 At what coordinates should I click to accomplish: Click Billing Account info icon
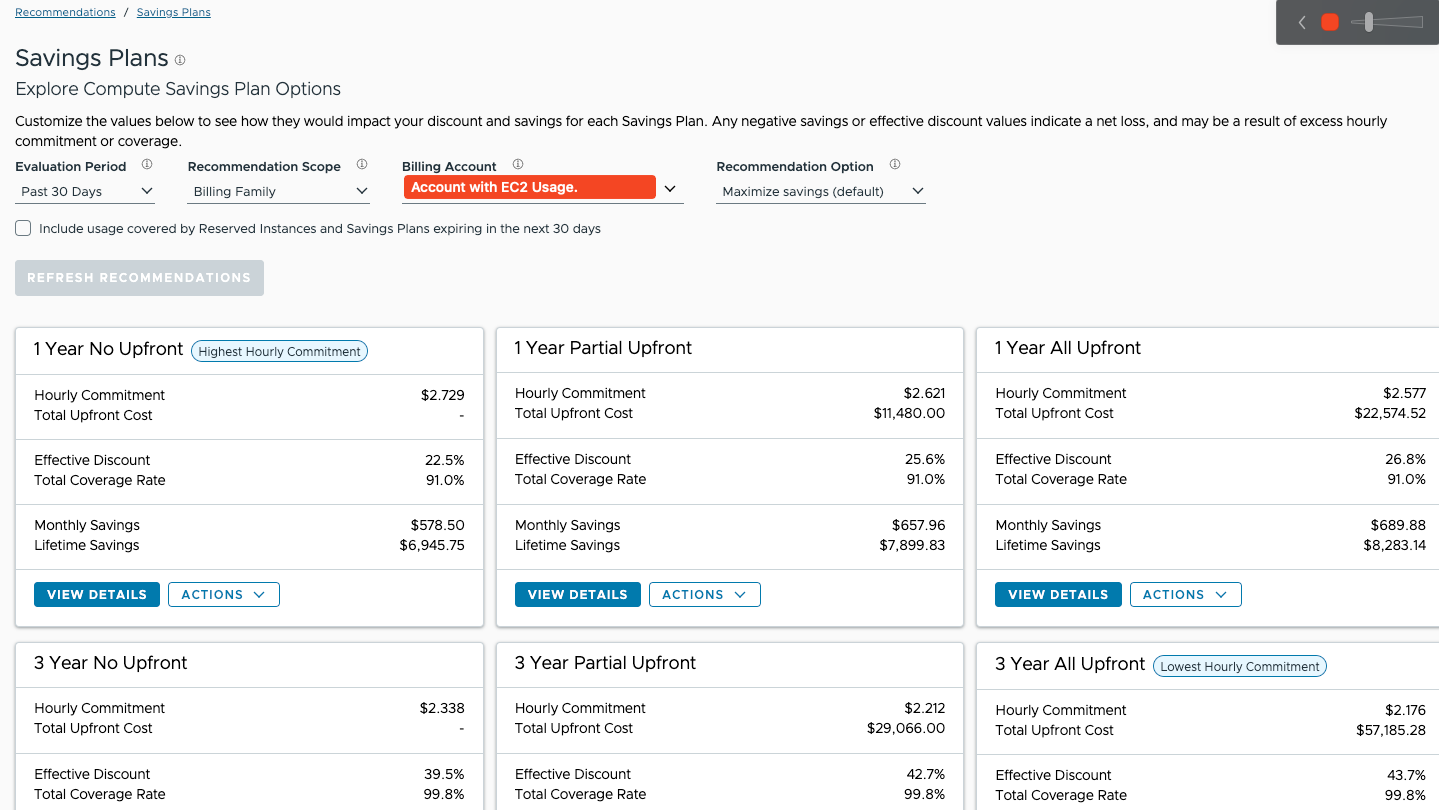(x=518, y=165)
